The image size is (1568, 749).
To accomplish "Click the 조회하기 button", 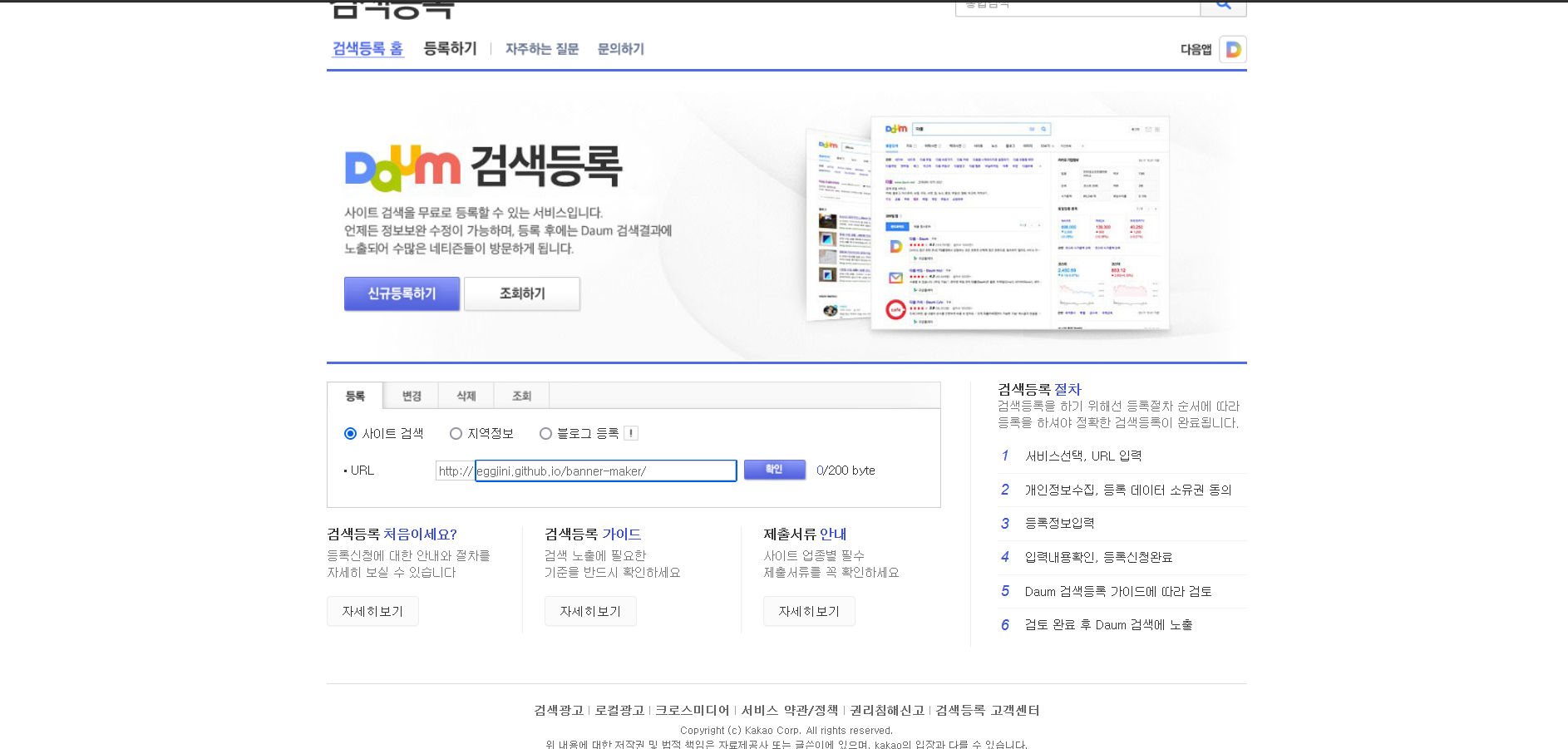I will point(522,293).
